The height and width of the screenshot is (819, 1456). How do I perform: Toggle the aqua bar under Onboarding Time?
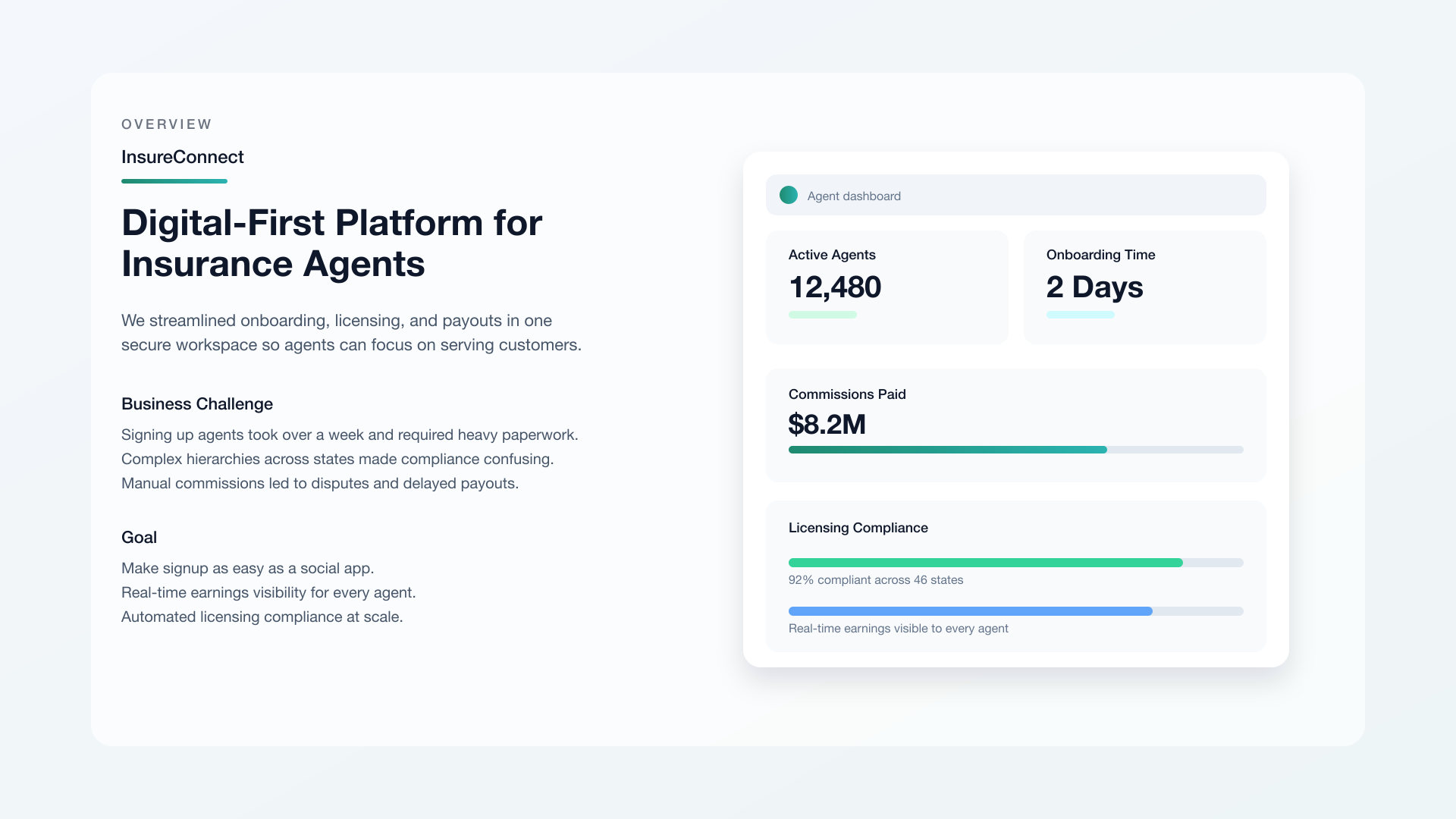(1080, 314)
